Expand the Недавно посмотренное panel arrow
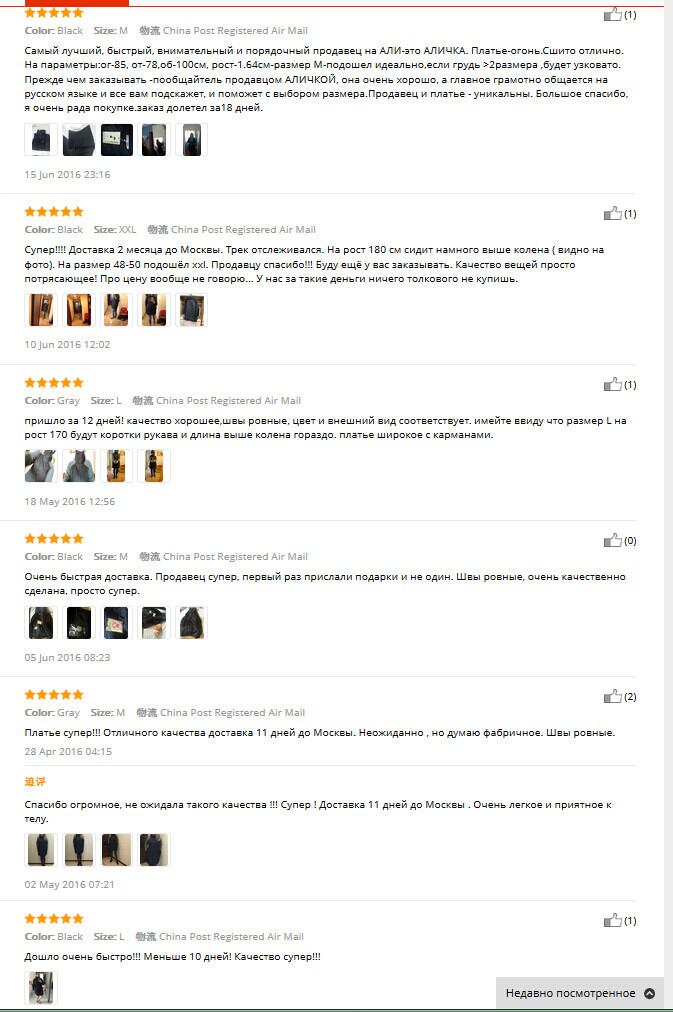The image size is (673, 1012). 650,993
